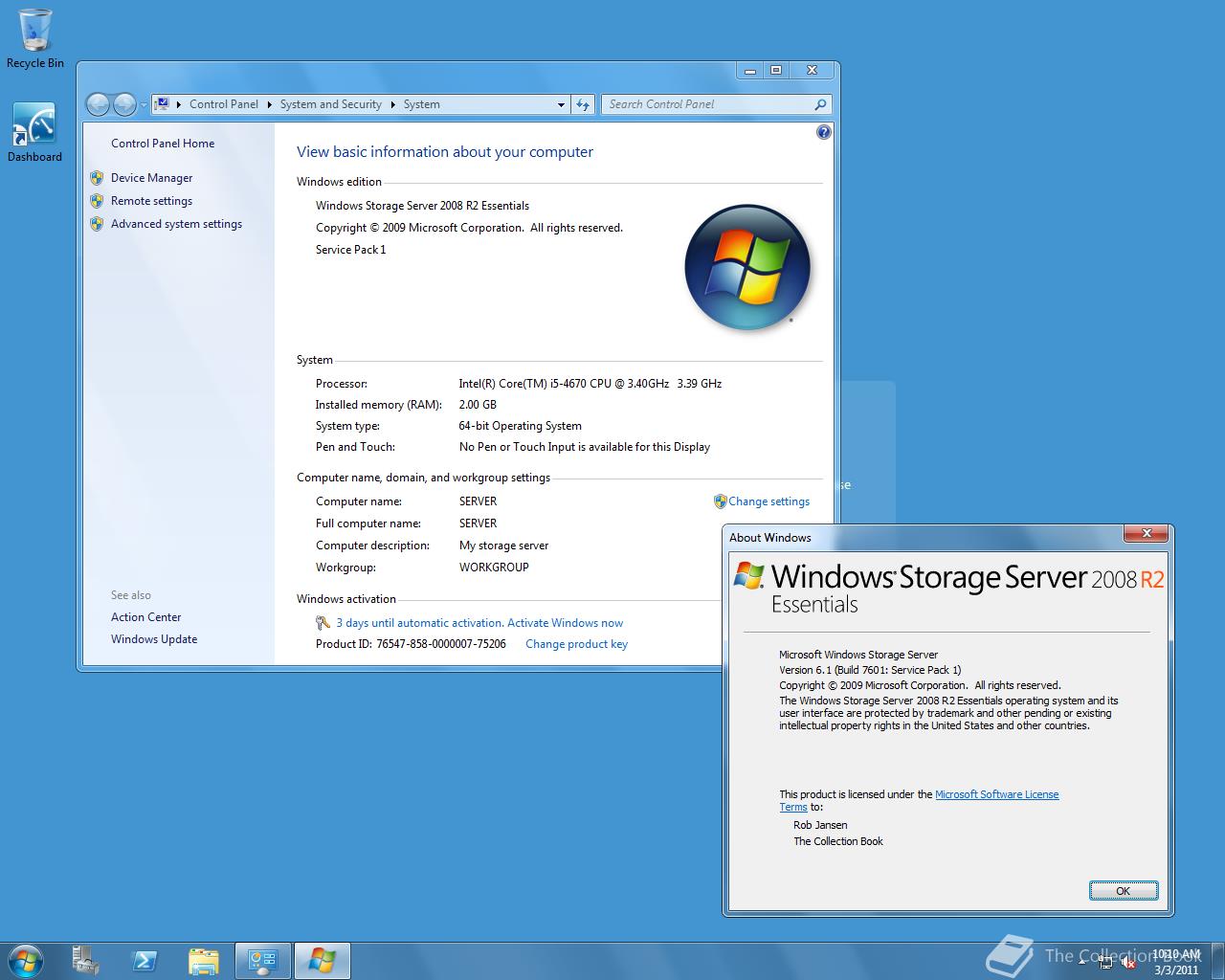Click the Back navigation arrow
Viewport: 1225px width, 980px height.
(x=98, y=104)
